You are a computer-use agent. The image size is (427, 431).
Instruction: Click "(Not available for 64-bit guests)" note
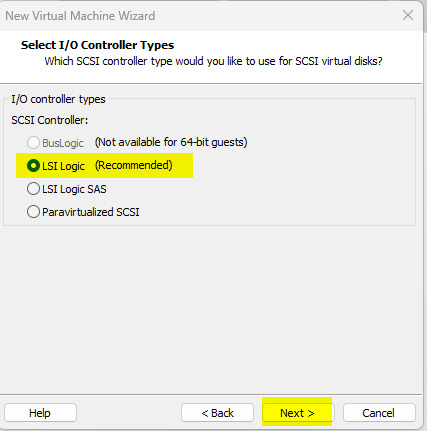pos(171,142)
